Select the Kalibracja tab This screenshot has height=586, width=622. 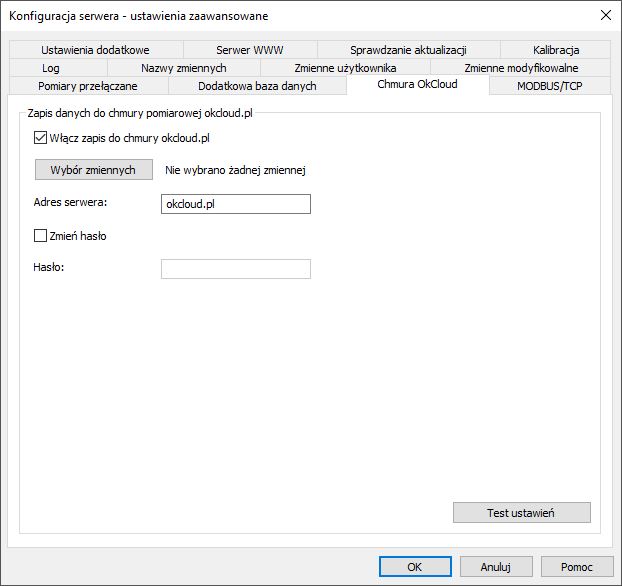pyautogui.click(x=555, y=50)
